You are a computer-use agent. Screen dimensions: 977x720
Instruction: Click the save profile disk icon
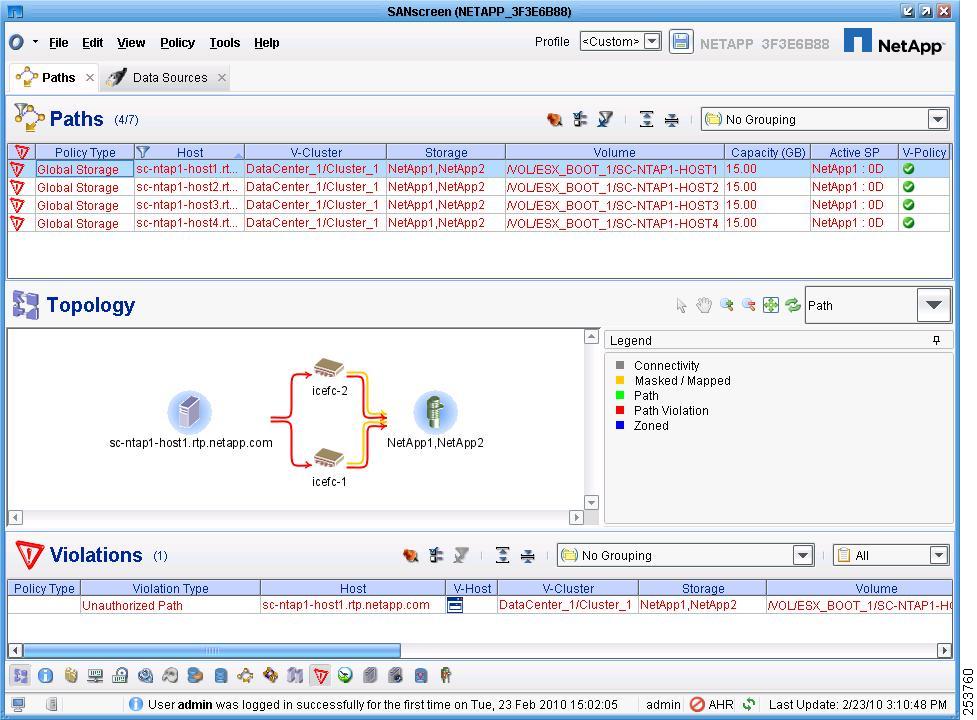point(681,42)
